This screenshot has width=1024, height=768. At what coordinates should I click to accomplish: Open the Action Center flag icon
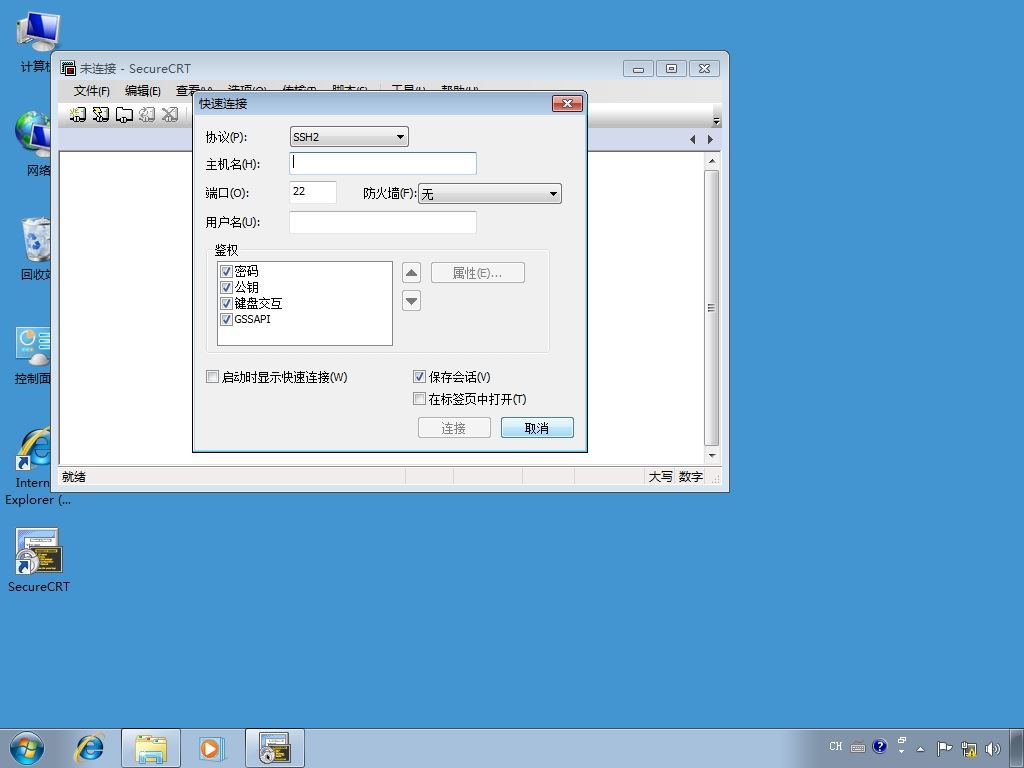(944, 748)
